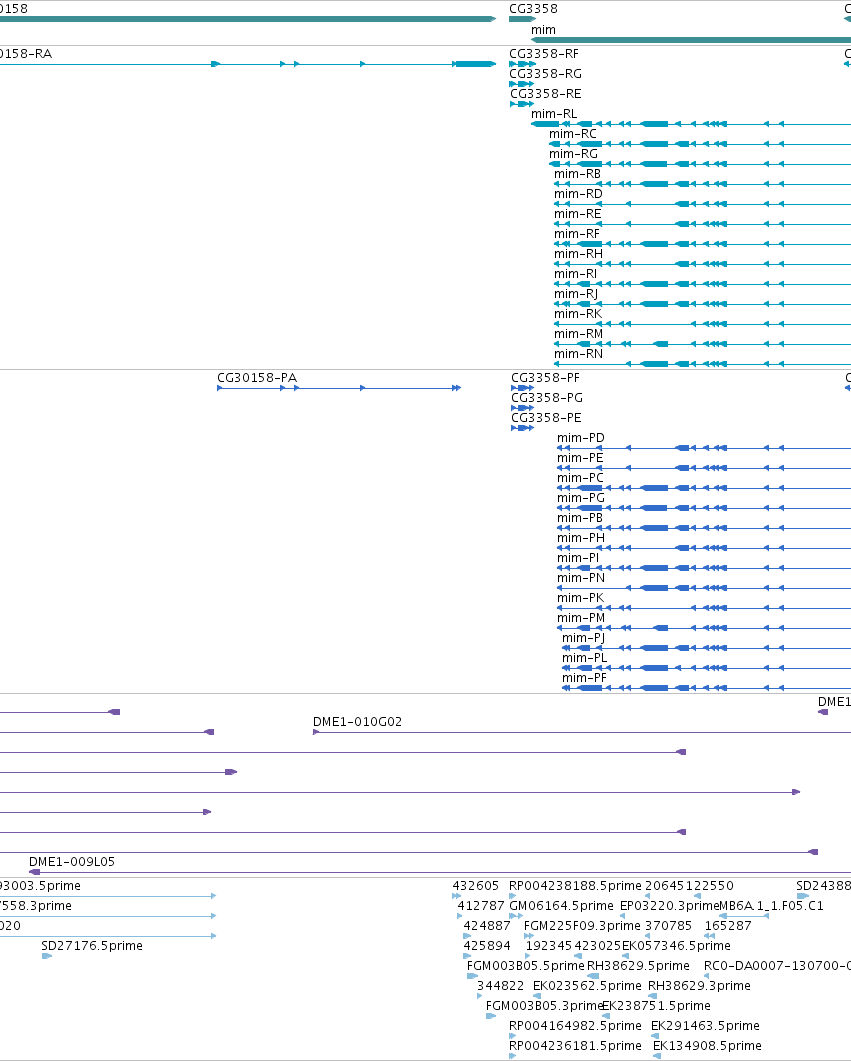Image resolution: width=851 pixels, height=1061 pixels.
Task: Select EST SD27176.5prime
Action: pyautogui.click(x=91, y=946)
